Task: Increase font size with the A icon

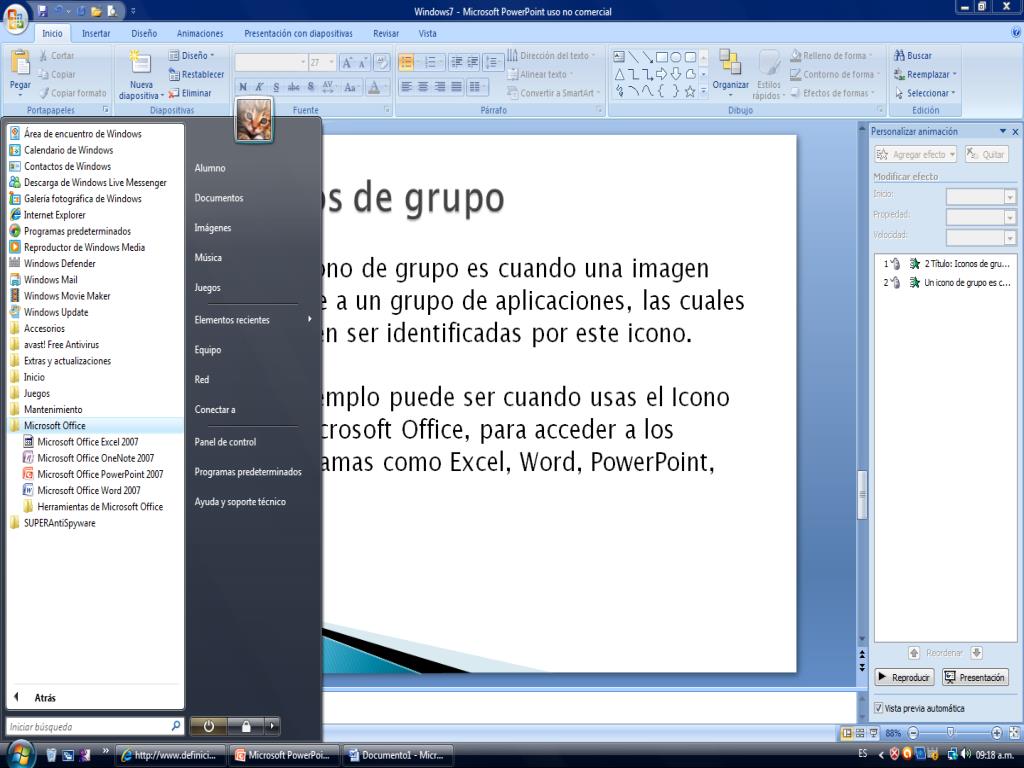Action: 347,63
